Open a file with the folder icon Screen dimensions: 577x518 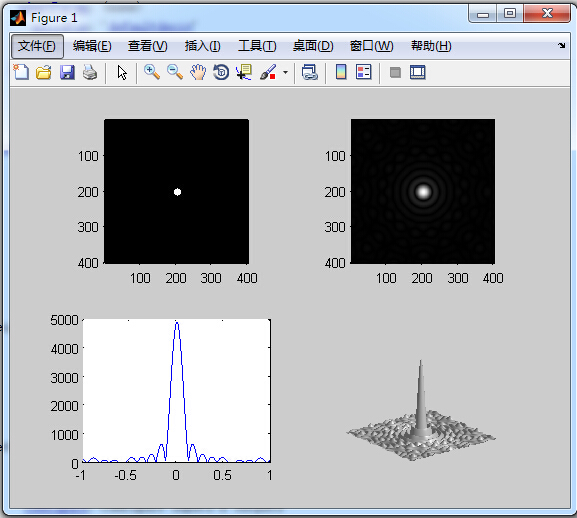[44, 72]
